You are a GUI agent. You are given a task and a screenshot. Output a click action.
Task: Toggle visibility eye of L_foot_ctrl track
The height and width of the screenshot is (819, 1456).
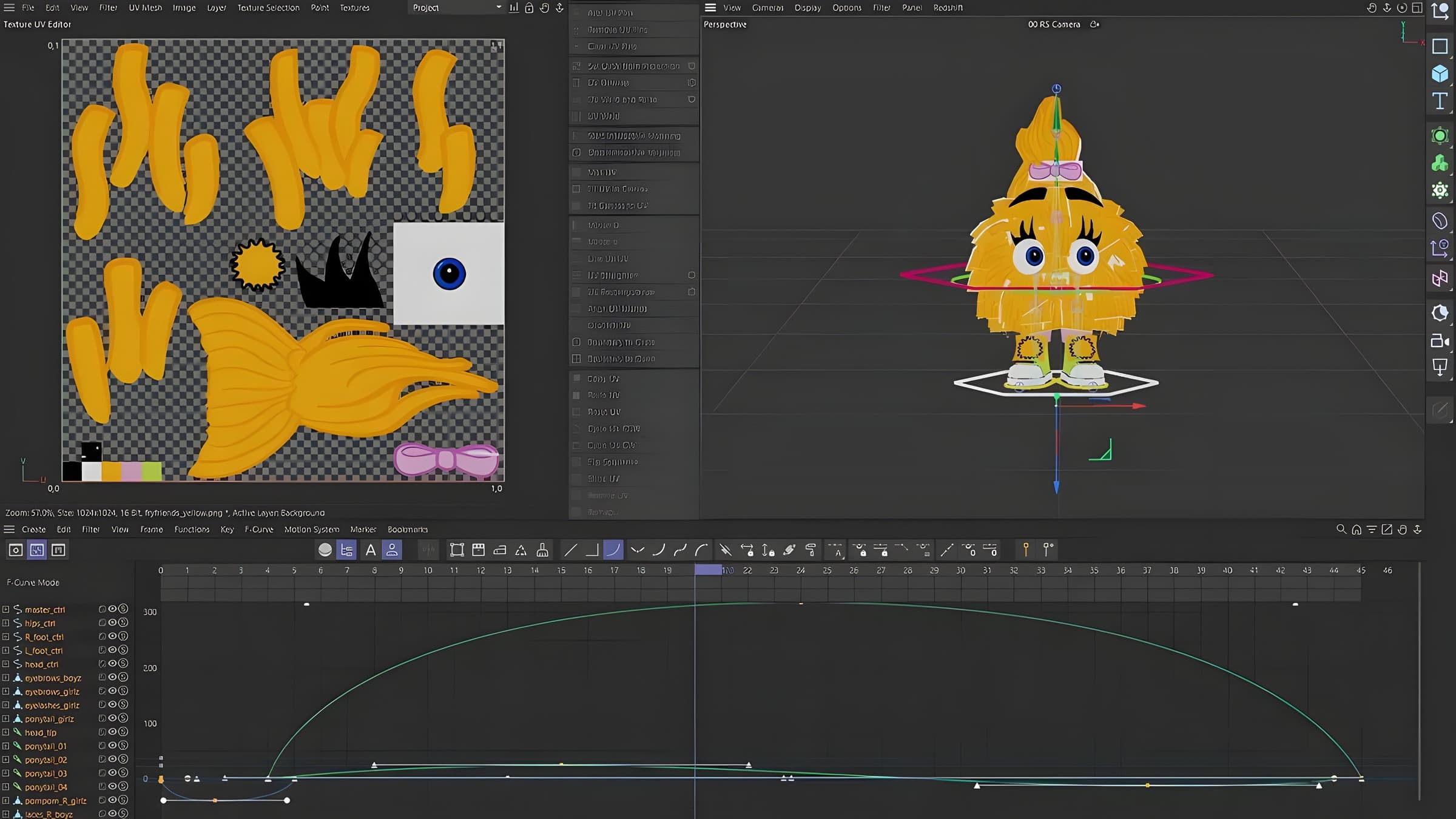click(x=112, y=650)
